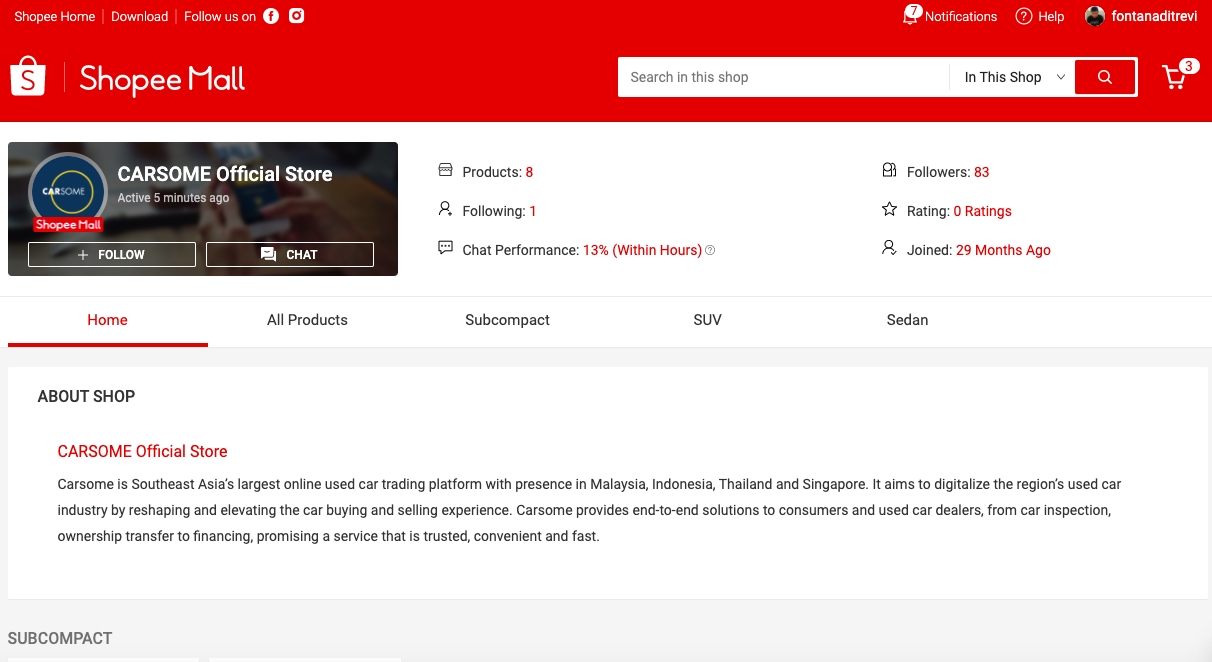Click the Followers icon
The height and width of the screenshot is (662, 1212).
pyautogui.click(x=890, y=171)
